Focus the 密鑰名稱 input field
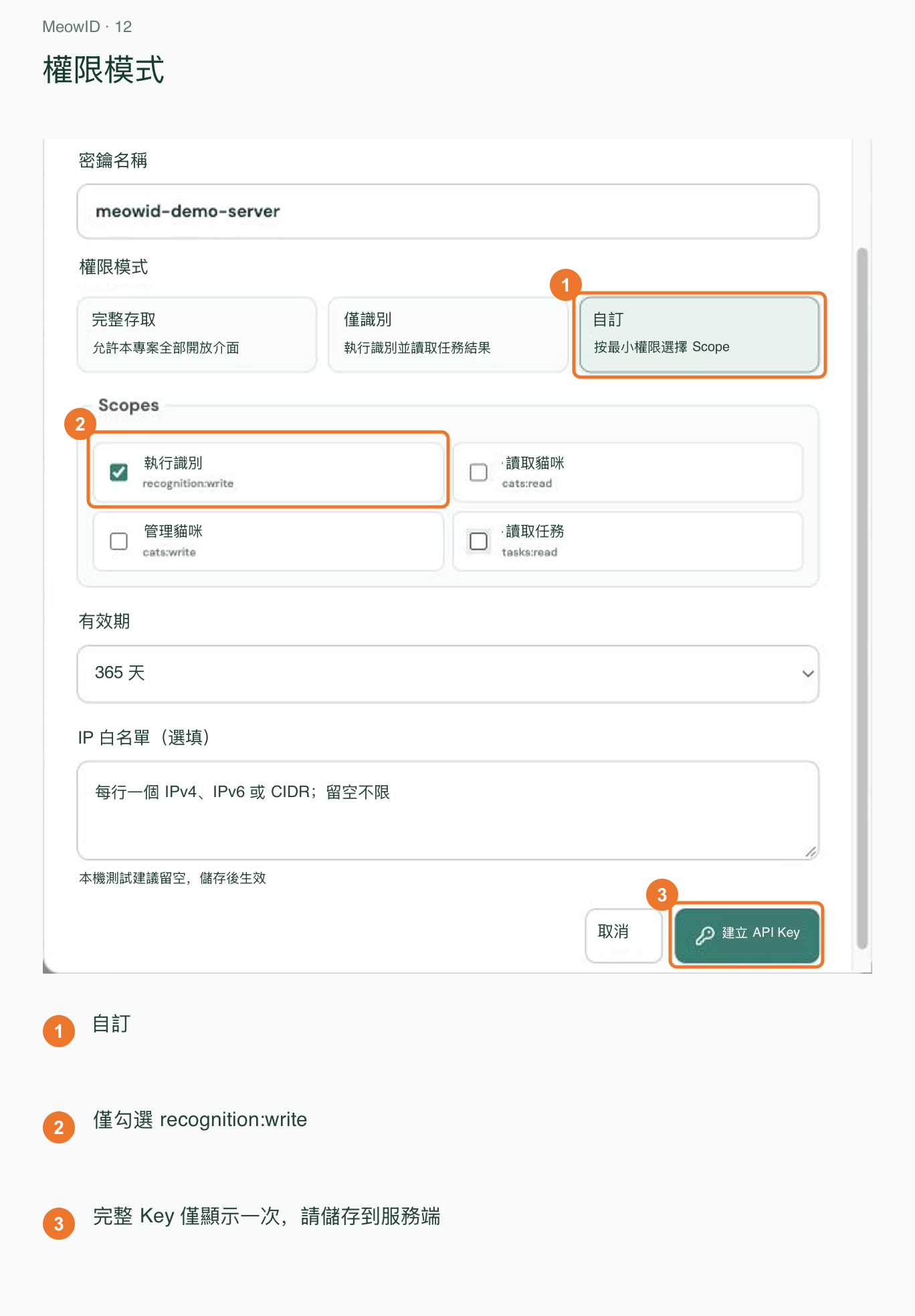 [448, 211]
